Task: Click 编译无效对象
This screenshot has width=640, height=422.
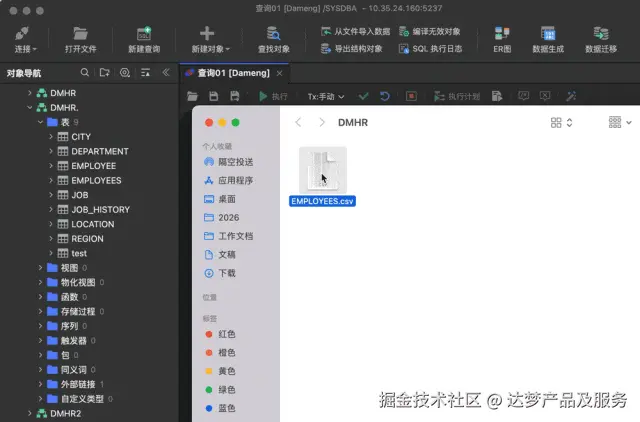Action: [430, 31]
